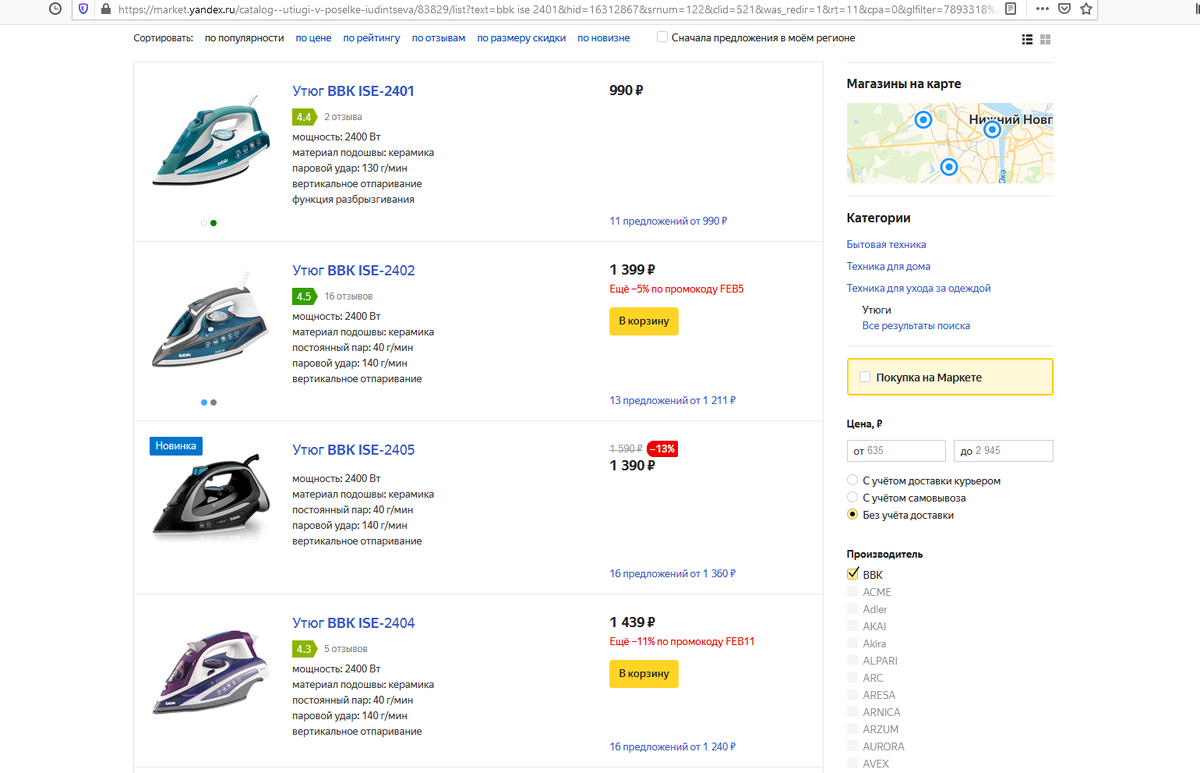Click the Новинка badge on ISE-2405
Screen dimensions: 1200x773
pos(176,445)
